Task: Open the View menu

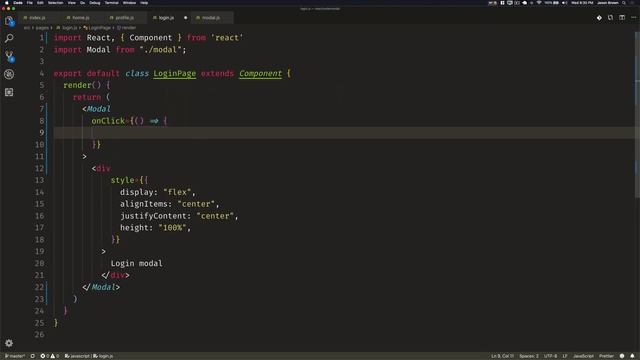Action: point(71,3)
